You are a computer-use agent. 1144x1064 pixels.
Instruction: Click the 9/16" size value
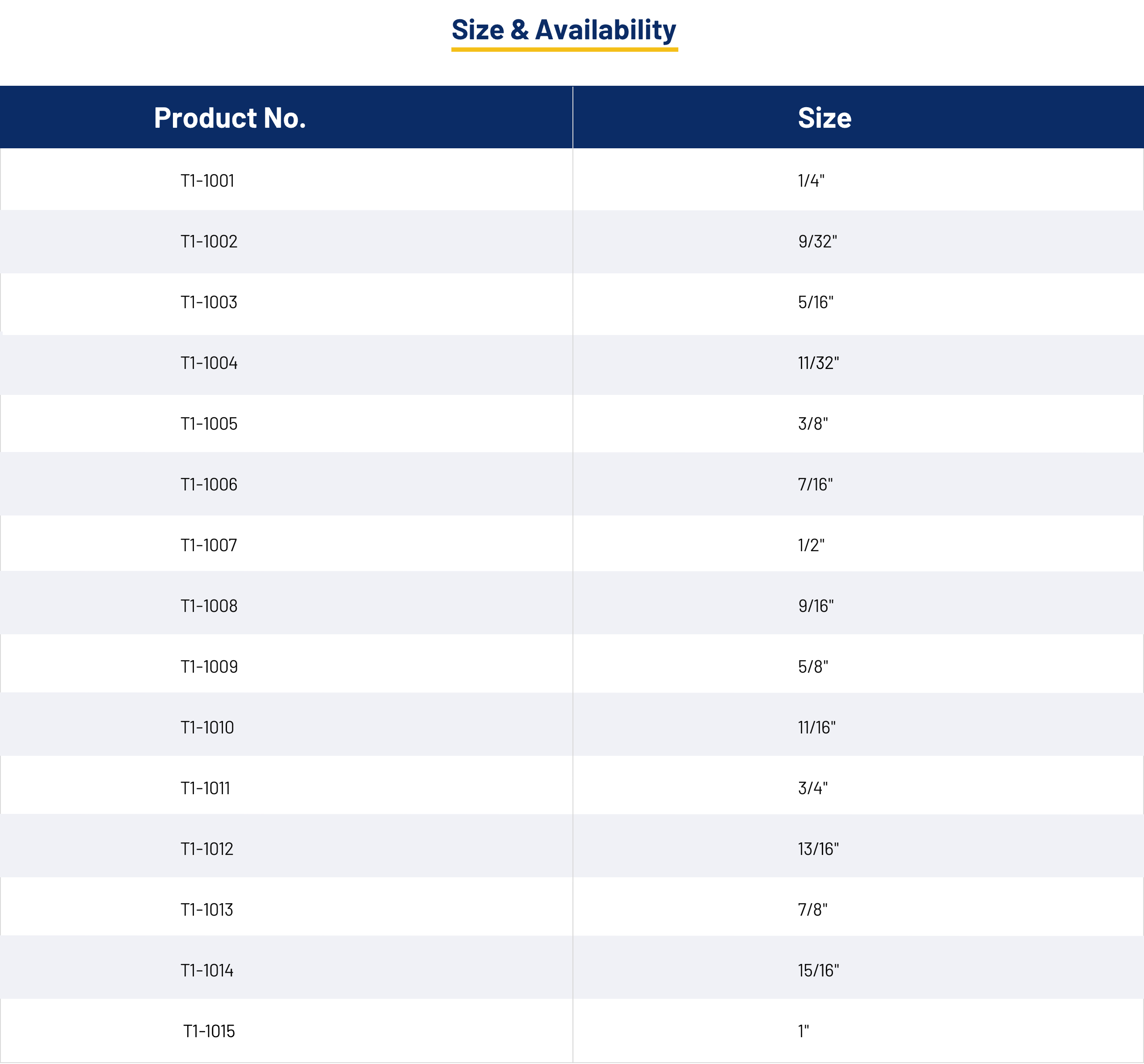click(x=816, y=606)
